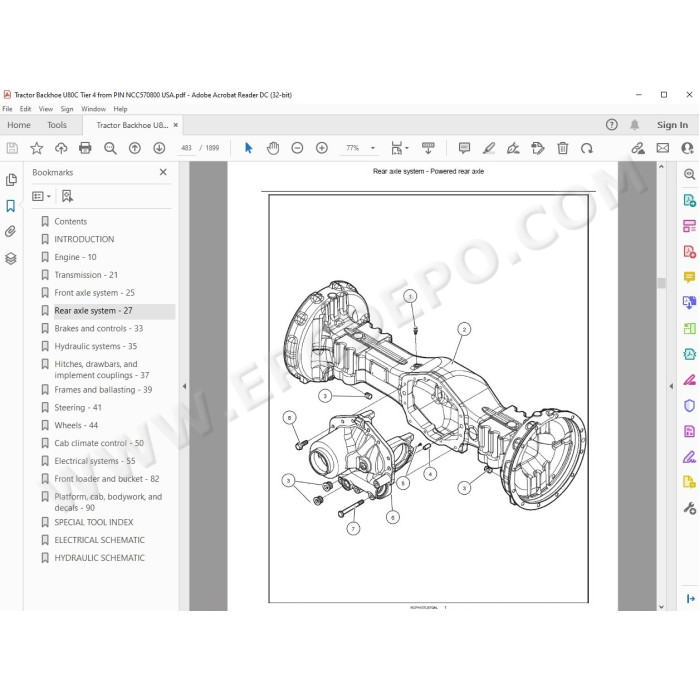Open the File menu
Image resolution: width=700 pixels, height=700 pixels.
pyautogui.click(x=7, y=109)
